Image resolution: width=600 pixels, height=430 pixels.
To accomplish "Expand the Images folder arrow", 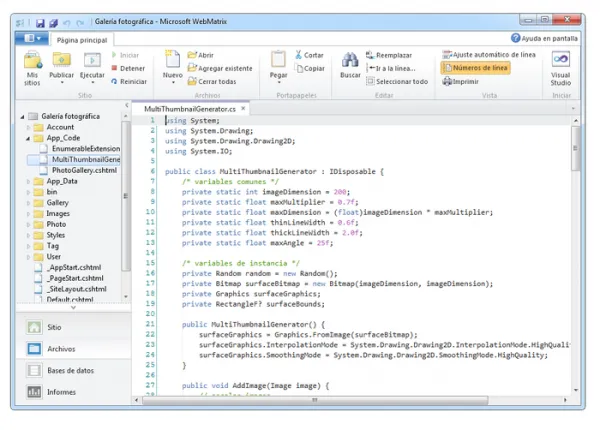I will pos(28,213).
